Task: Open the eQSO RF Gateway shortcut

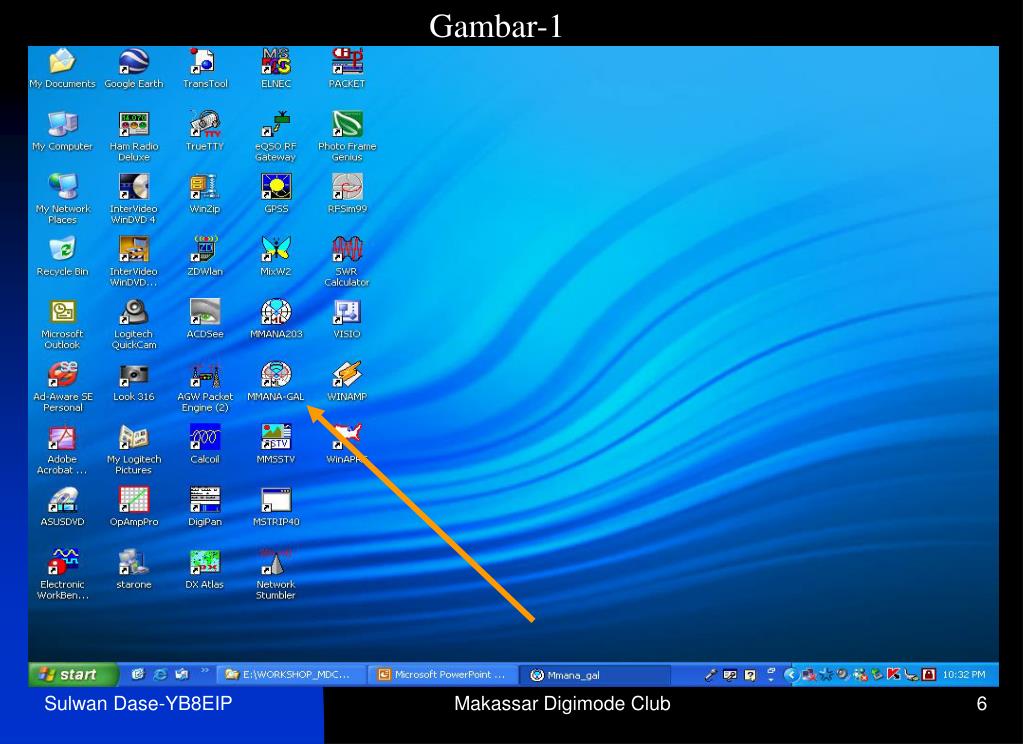Action: click(x=276, y=136)
